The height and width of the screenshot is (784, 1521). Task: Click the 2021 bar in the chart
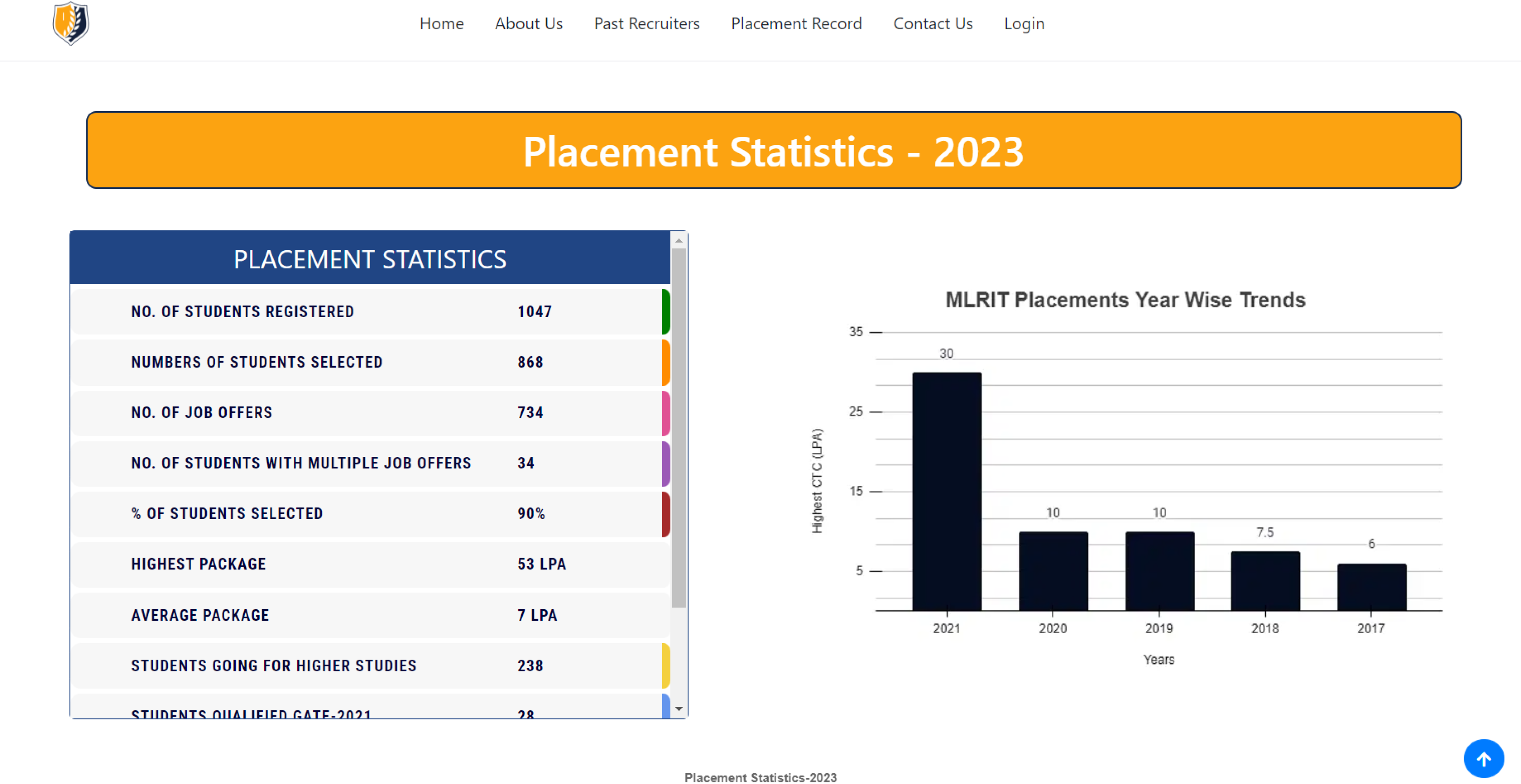[946, 491]
